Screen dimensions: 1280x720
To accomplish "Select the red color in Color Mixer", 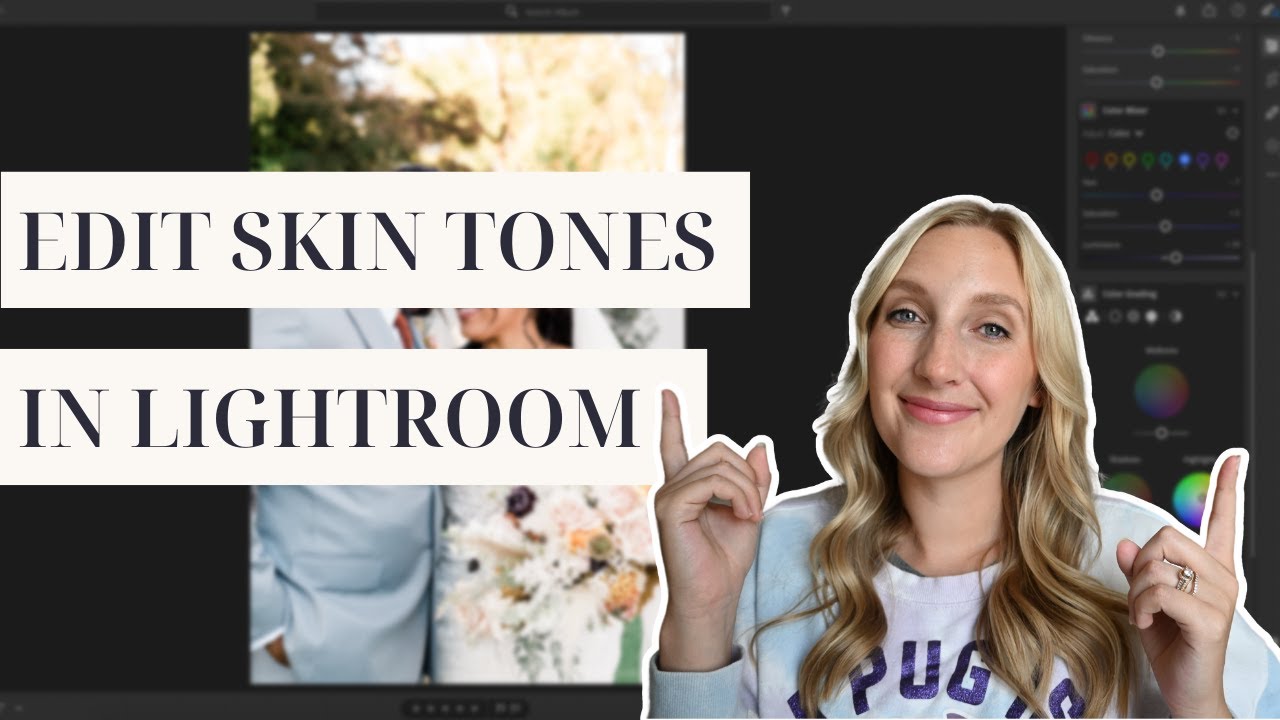I will [1092, 160].
